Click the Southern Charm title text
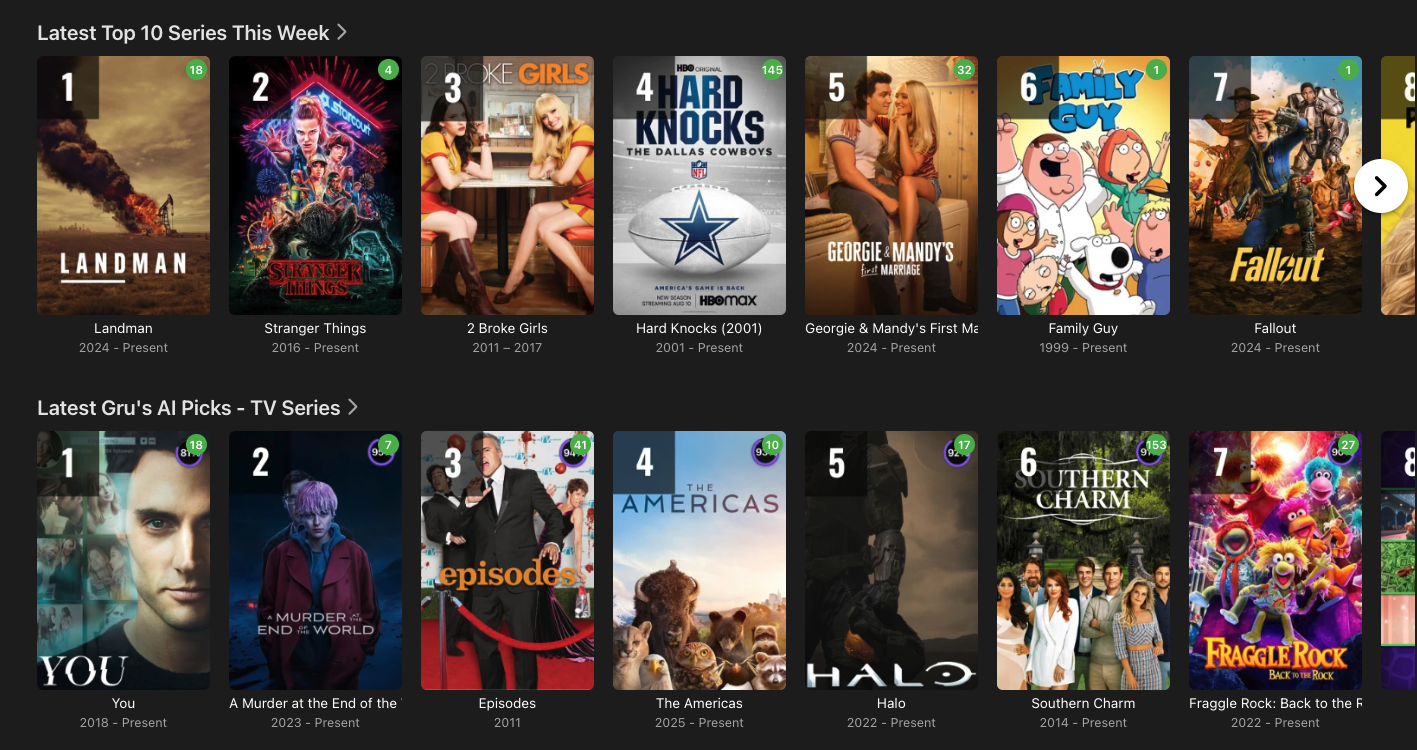1417x750 pixels. click(1083, 703)
